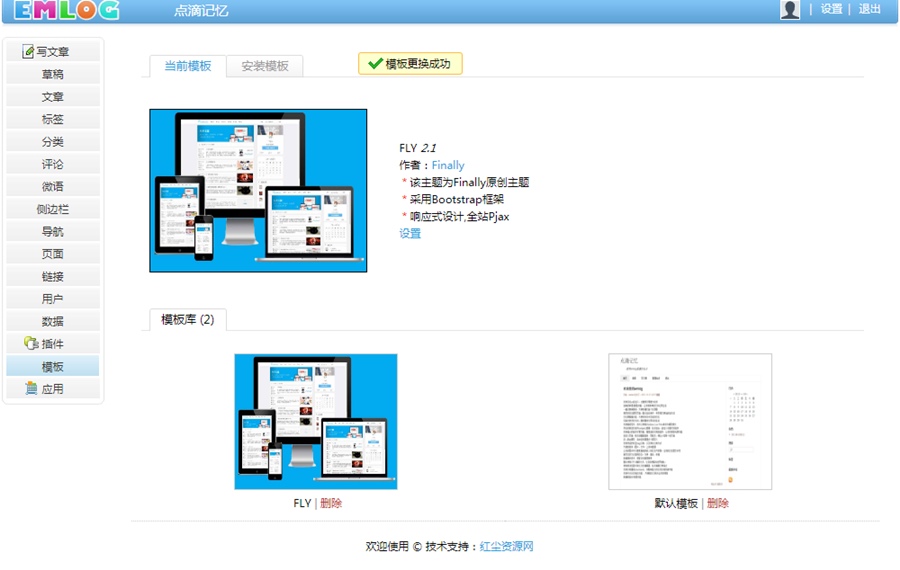The height and width of the screenshot is (570, 900).
Task: Click the current FLY template large preview
Action: 258,191
